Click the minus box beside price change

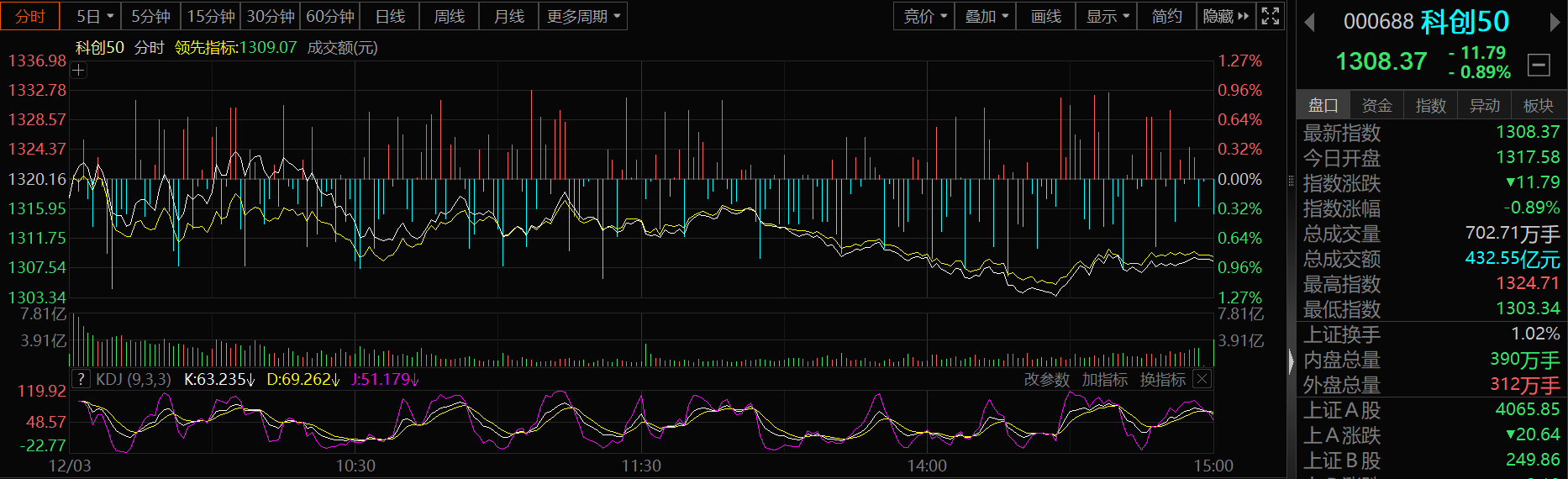point(1539,64)
